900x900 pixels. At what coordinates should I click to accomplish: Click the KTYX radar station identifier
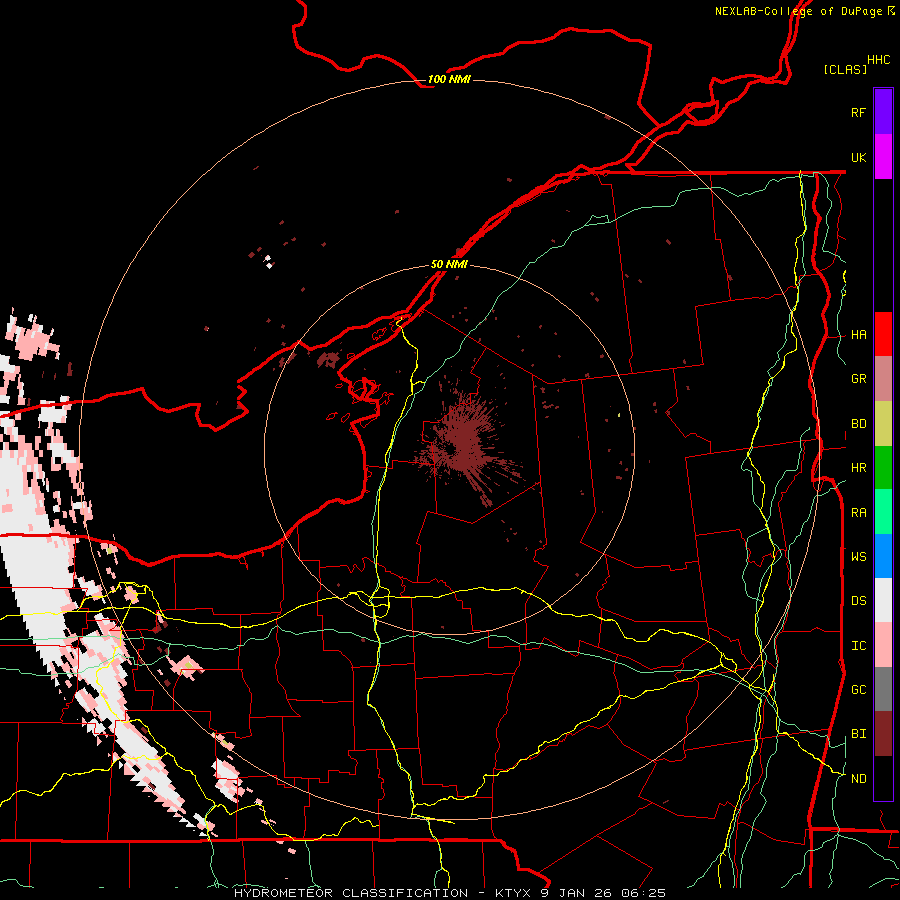pyautogui.click(x=513, y=893)
